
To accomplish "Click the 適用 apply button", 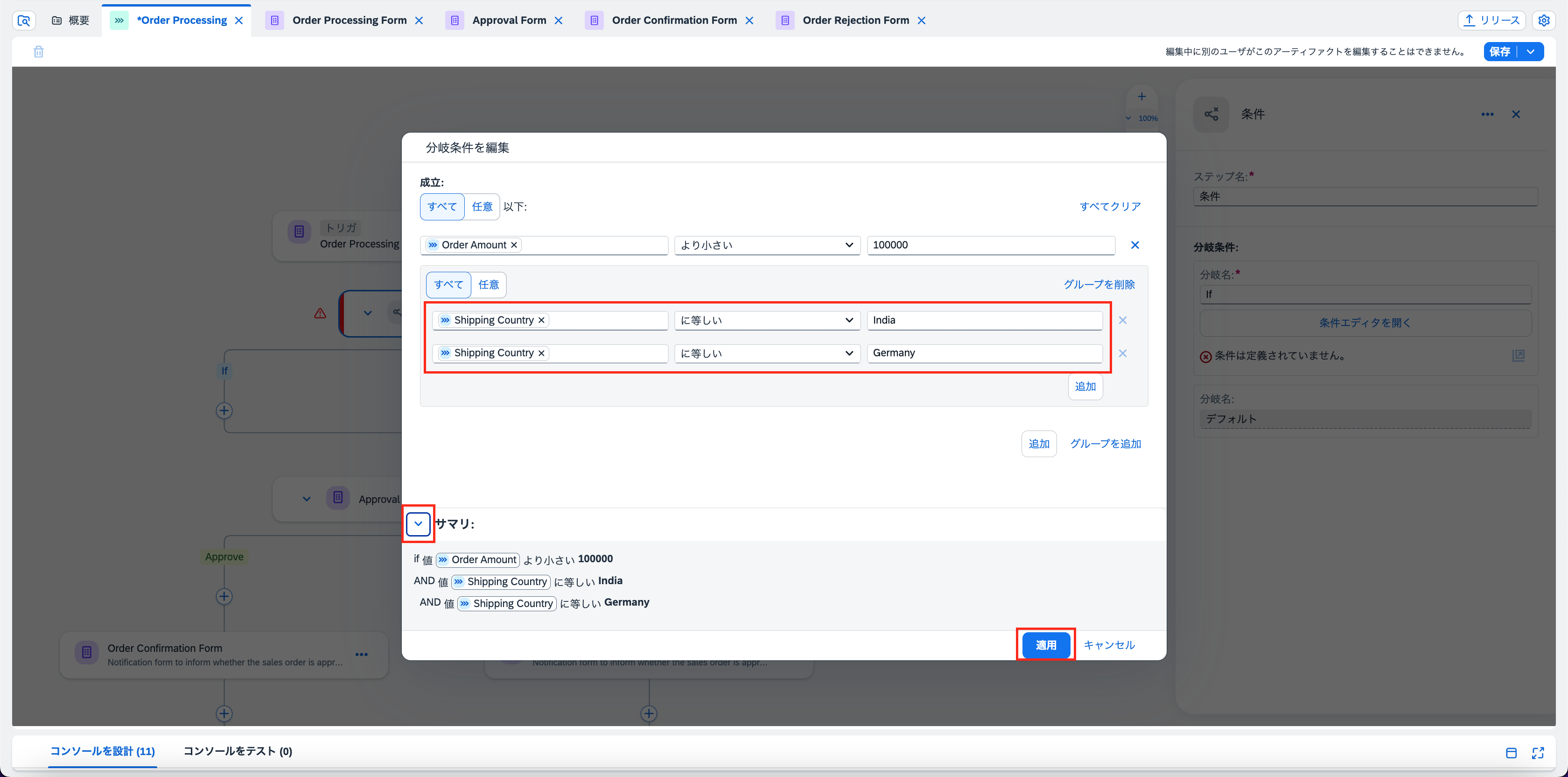I will pyautogui.click(x=1045, y=645).
